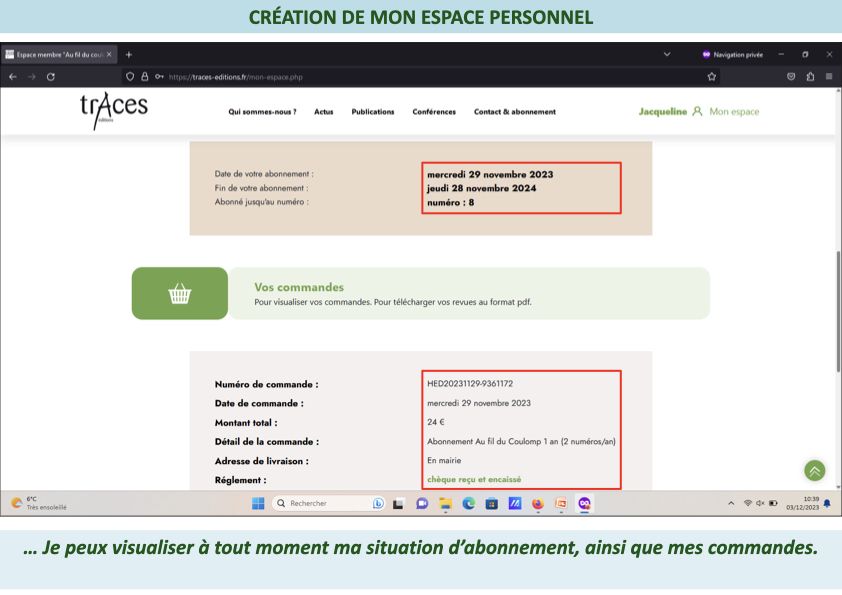Launch Microsoft Edge from the taskbar
This screenshot has height=595, width=842.
coord(469,503)
